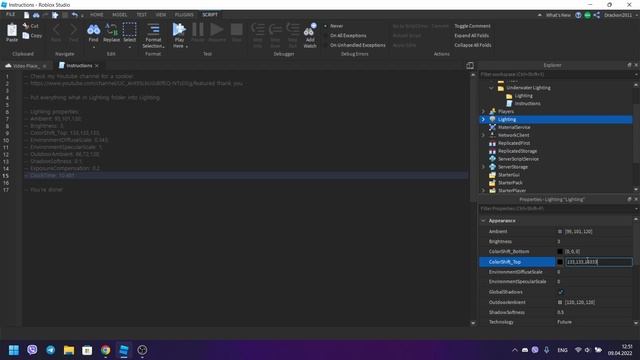The height and width of the screenshot is (360, 640).
Task: Undock the Explorer panel
Action: (x=629, y=65)
